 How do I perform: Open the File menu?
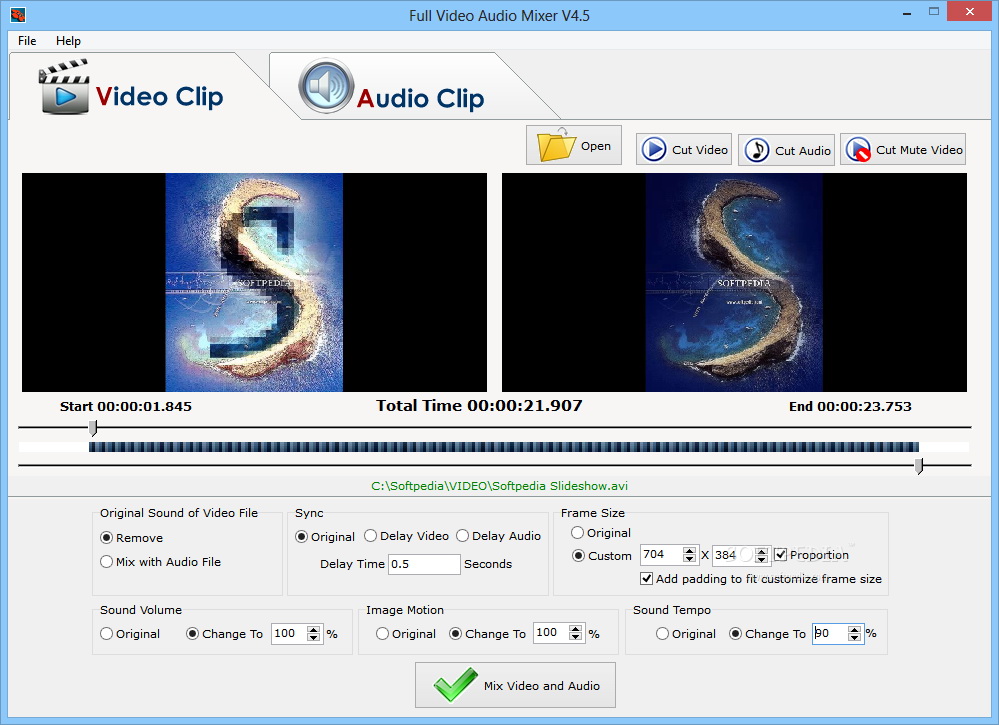pos(27,41)
